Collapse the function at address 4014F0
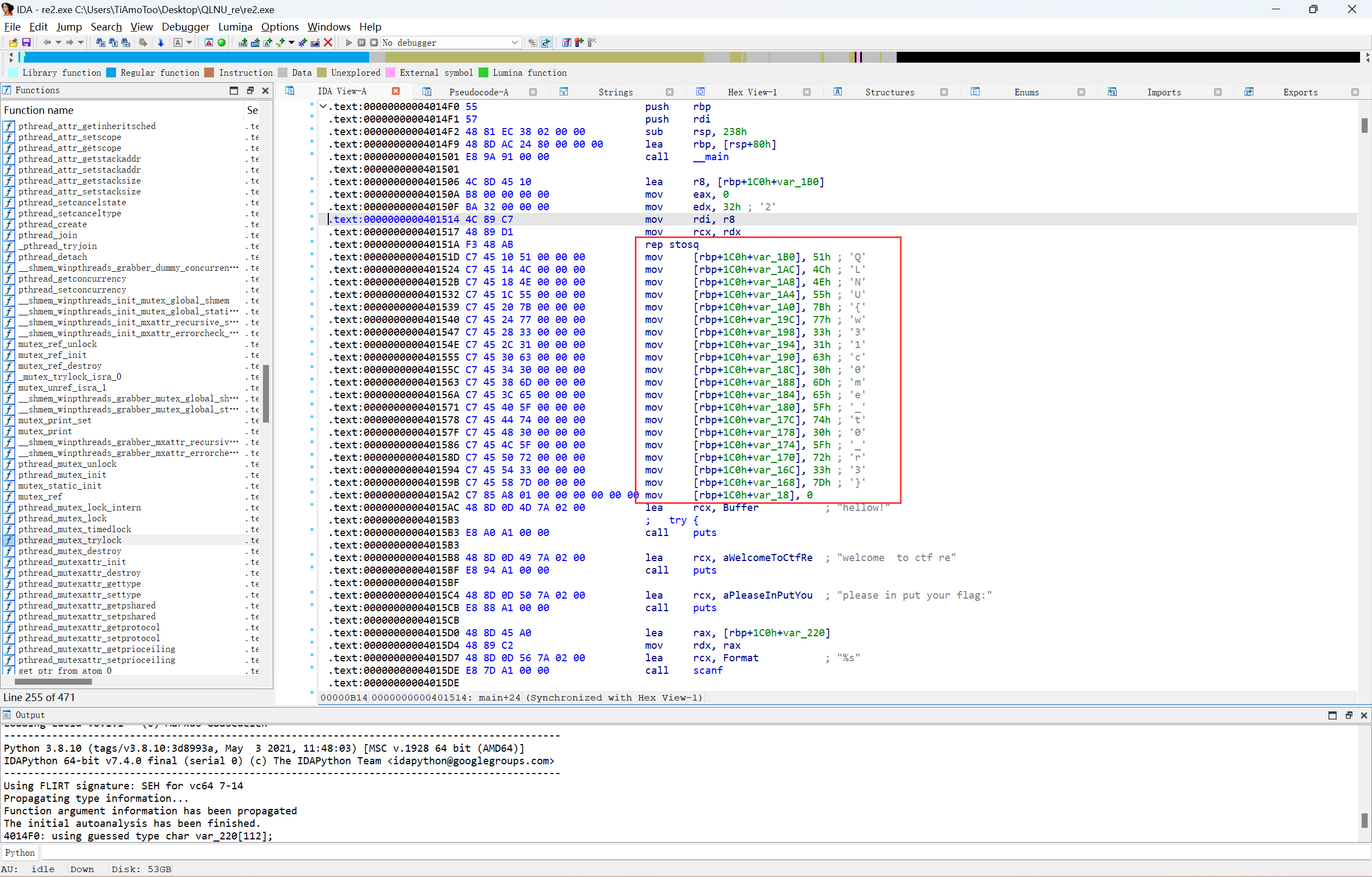Screen dimensions: 1372x877 point(323,107)
